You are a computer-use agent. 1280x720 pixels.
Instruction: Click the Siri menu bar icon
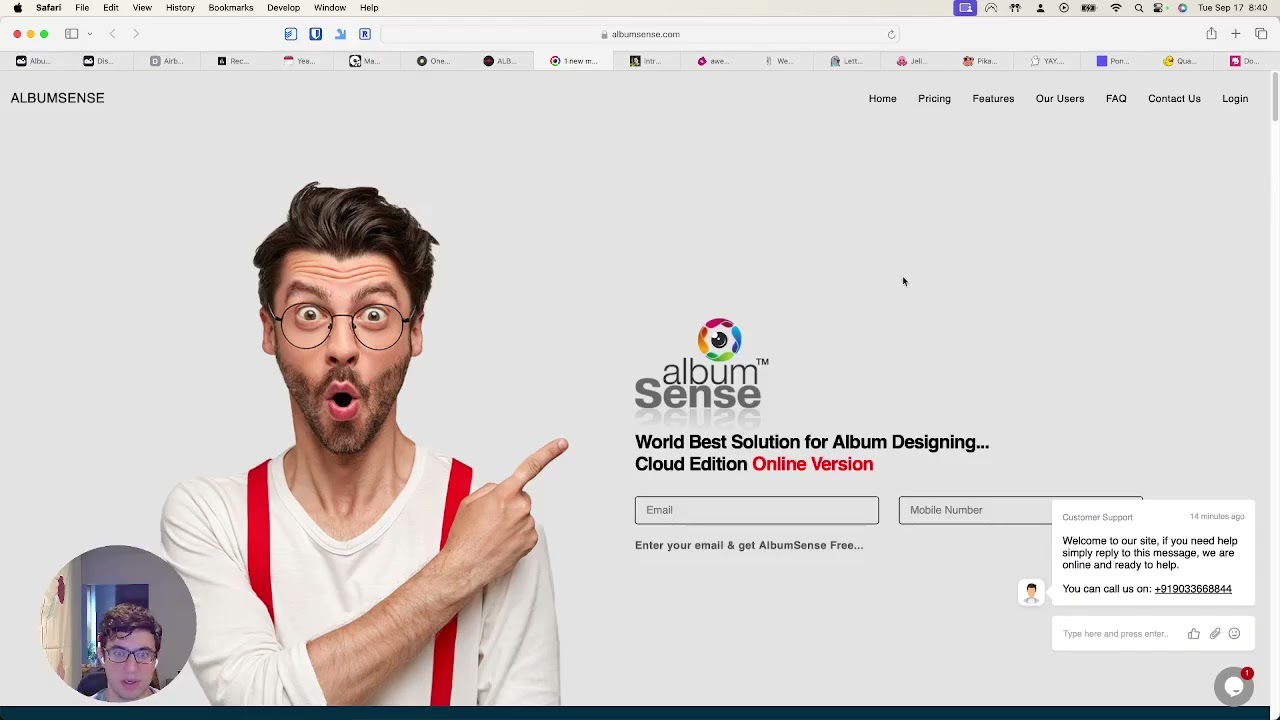pos(1182,8)
